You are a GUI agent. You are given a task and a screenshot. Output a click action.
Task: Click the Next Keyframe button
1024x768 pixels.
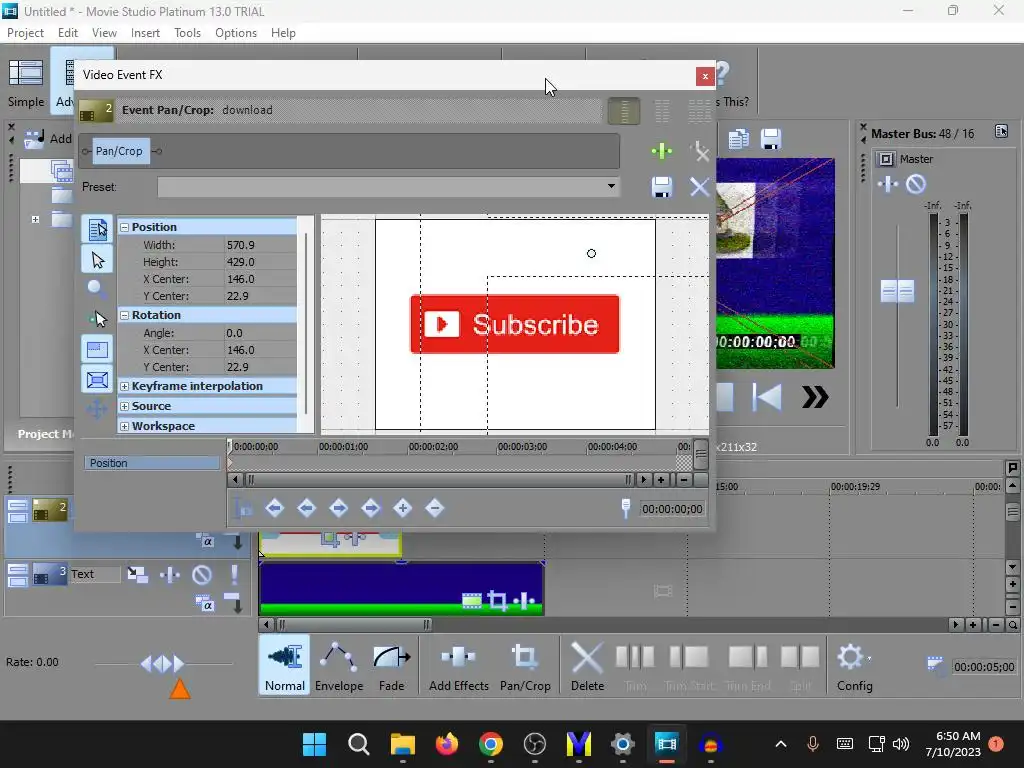338,508
